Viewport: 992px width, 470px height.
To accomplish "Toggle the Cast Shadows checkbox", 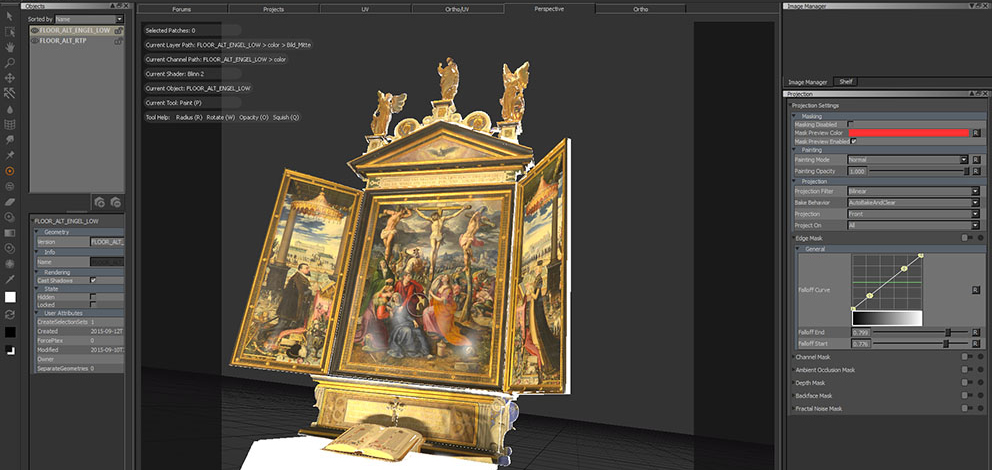I will coord(93,280).
